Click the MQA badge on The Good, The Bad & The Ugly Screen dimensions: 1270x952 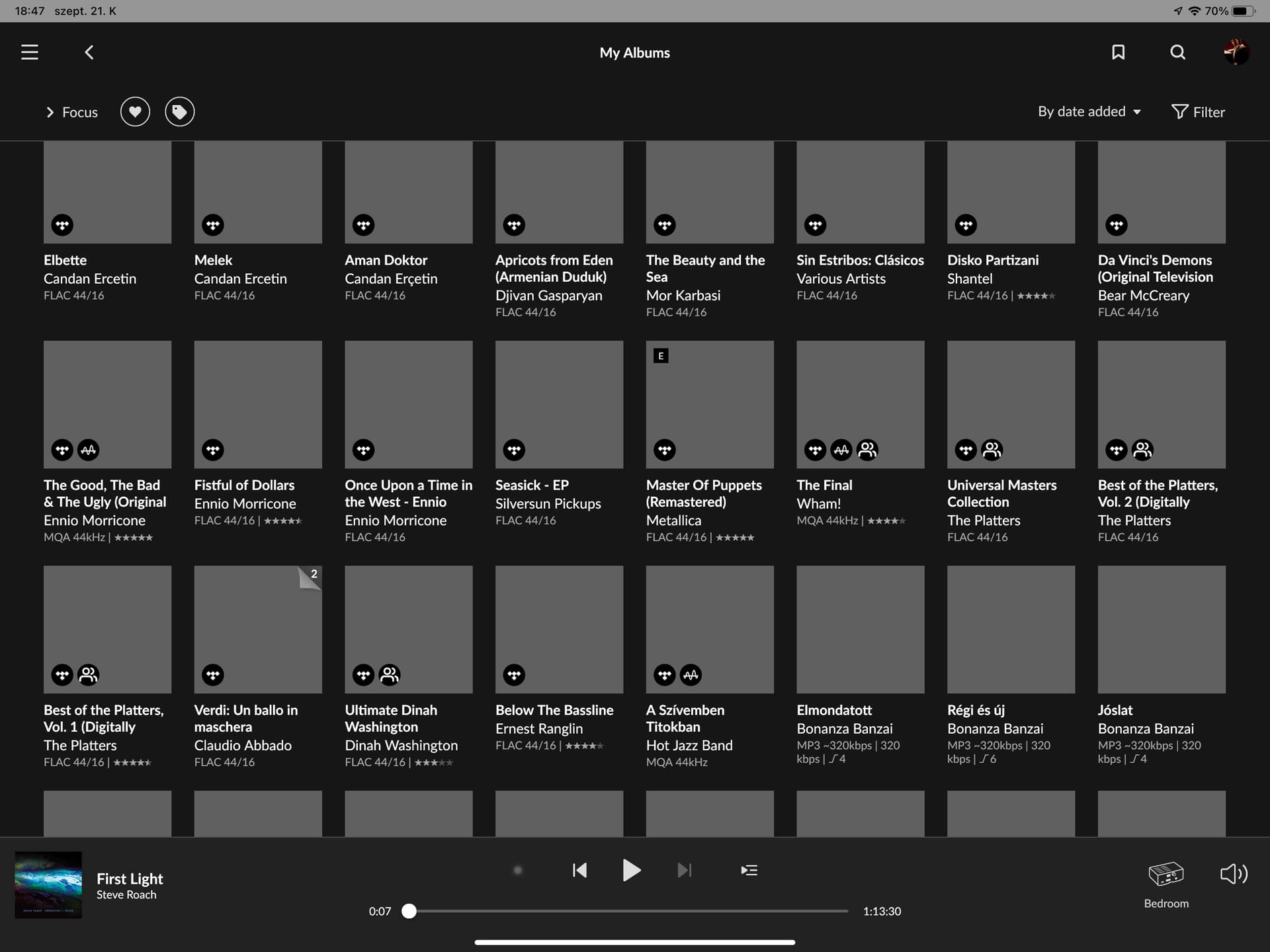click(88, 450)
